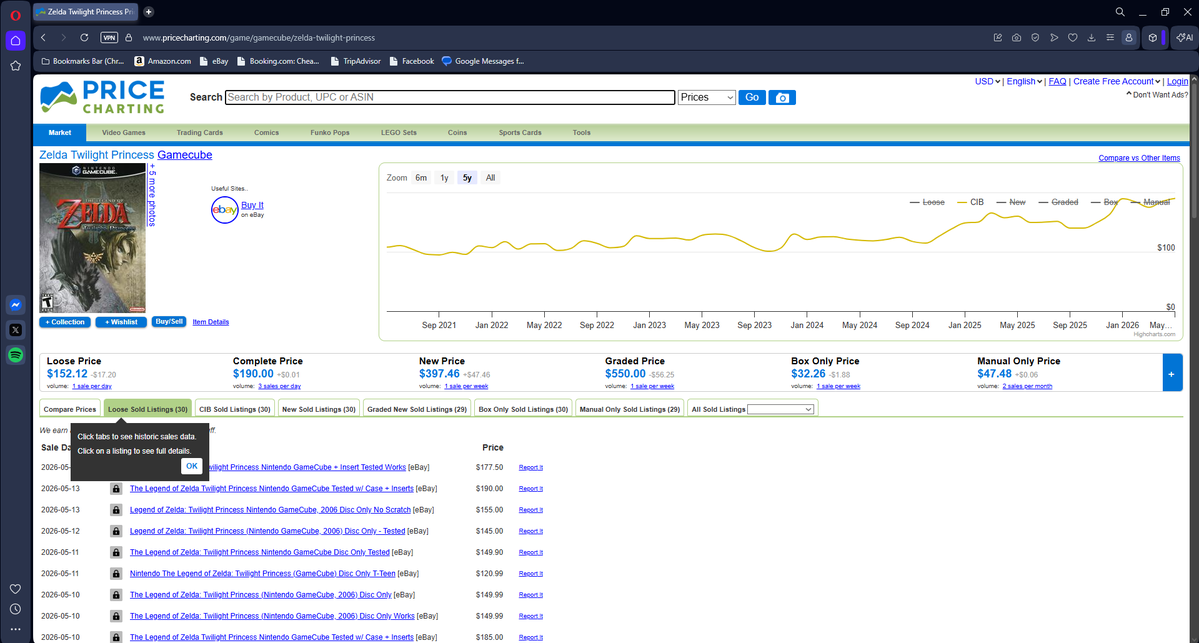Open Amazon.com bookmark in bookmarks bar
The image size is (1199, 643).
point(163,61)
